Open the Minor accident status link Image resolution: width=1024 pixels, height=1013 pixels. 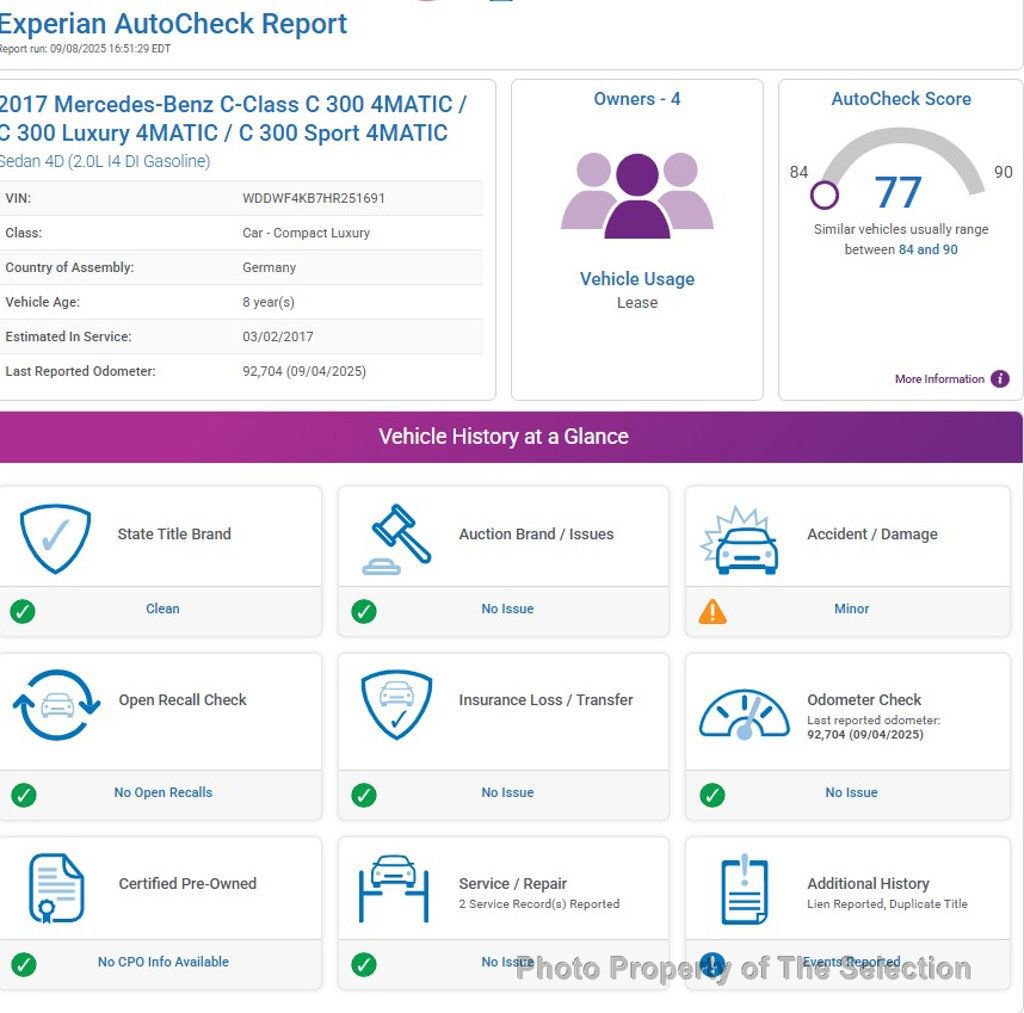pos(851,609)
